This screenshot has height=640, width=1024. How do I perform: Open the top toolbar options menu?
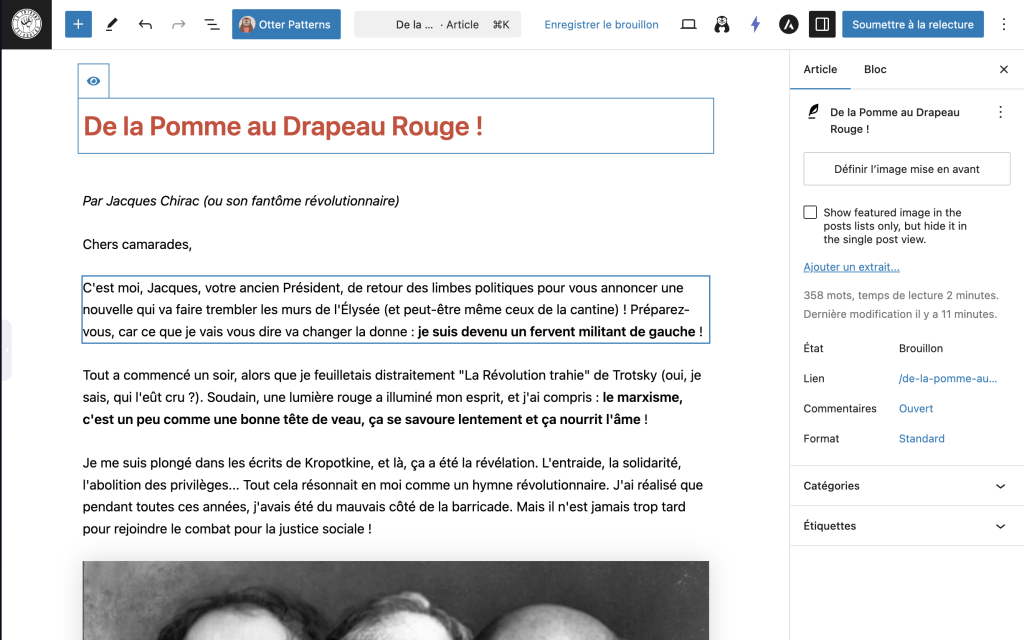[1004, 24]
